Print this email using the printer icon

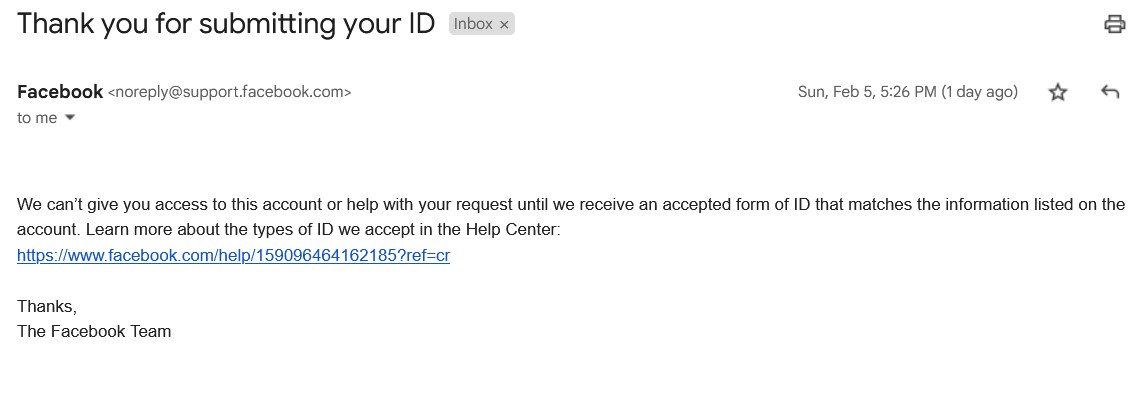tap(1114, 25)
